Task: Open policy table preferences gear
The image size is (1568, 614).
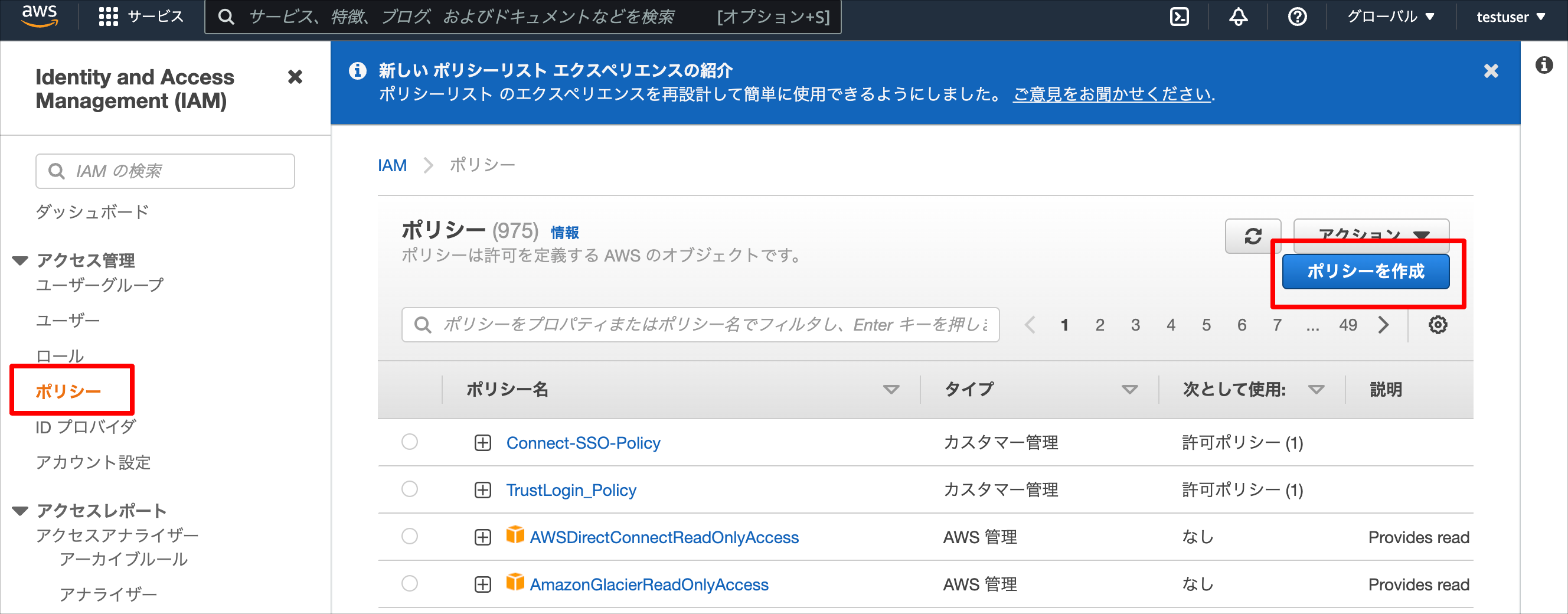Action: click(x=1438, y=325)
